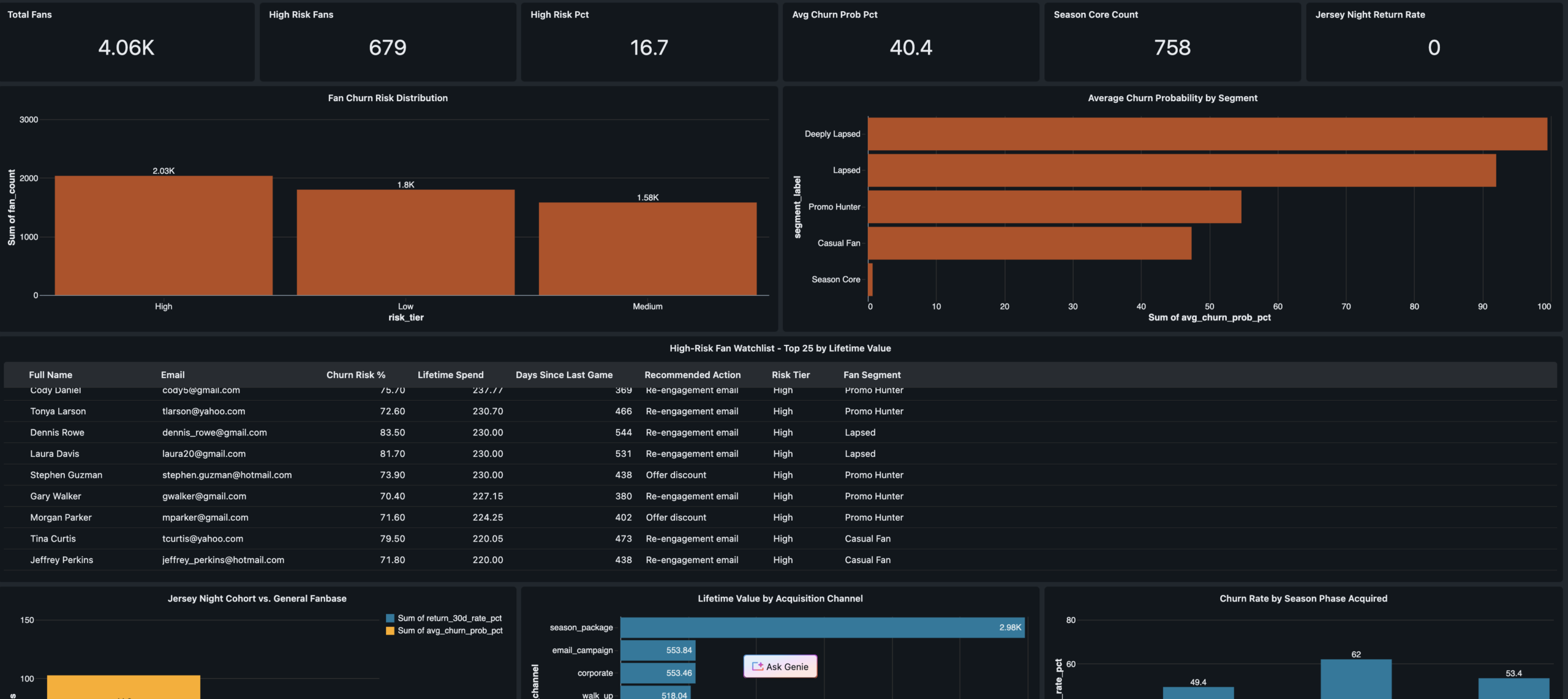Click the orange Jersey Night cohort bar
1568x699 pixels.
tap(124, 687)
